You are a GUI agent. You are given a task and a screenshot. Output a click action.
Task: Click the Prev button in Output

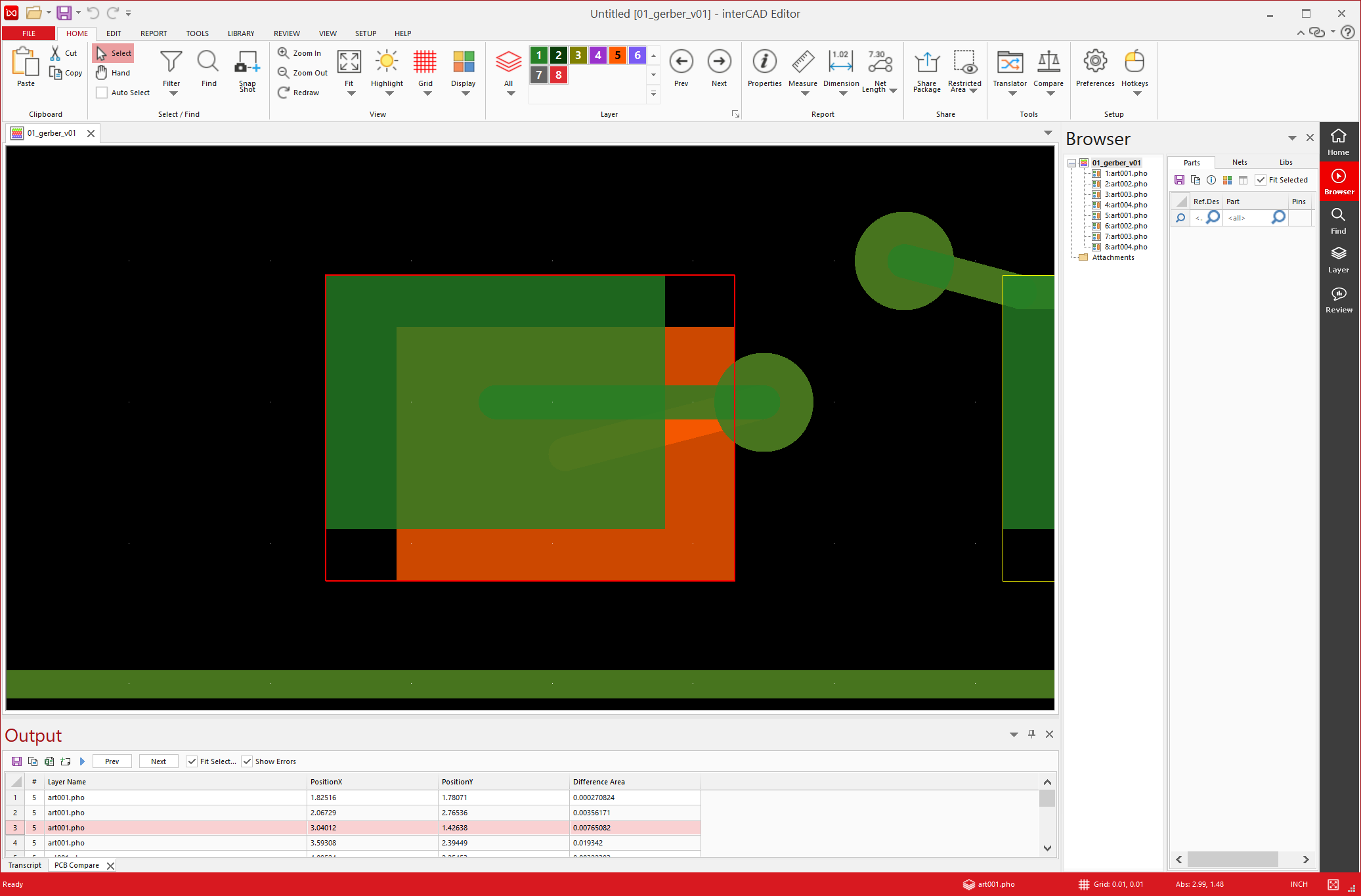112,761
